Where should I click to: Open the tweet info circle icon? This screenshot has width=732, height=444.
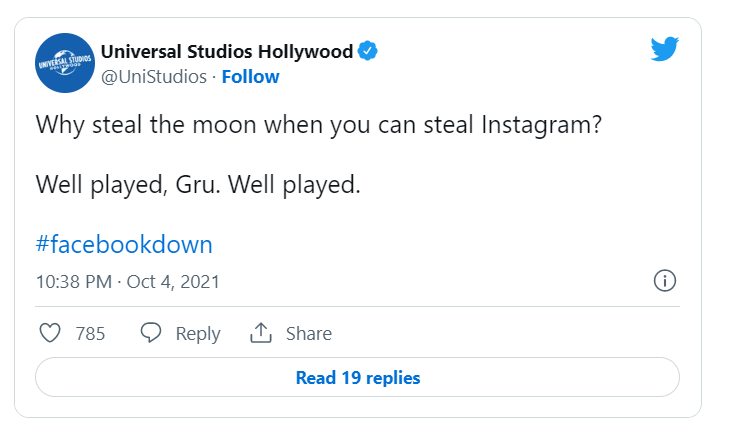(665, 281)
